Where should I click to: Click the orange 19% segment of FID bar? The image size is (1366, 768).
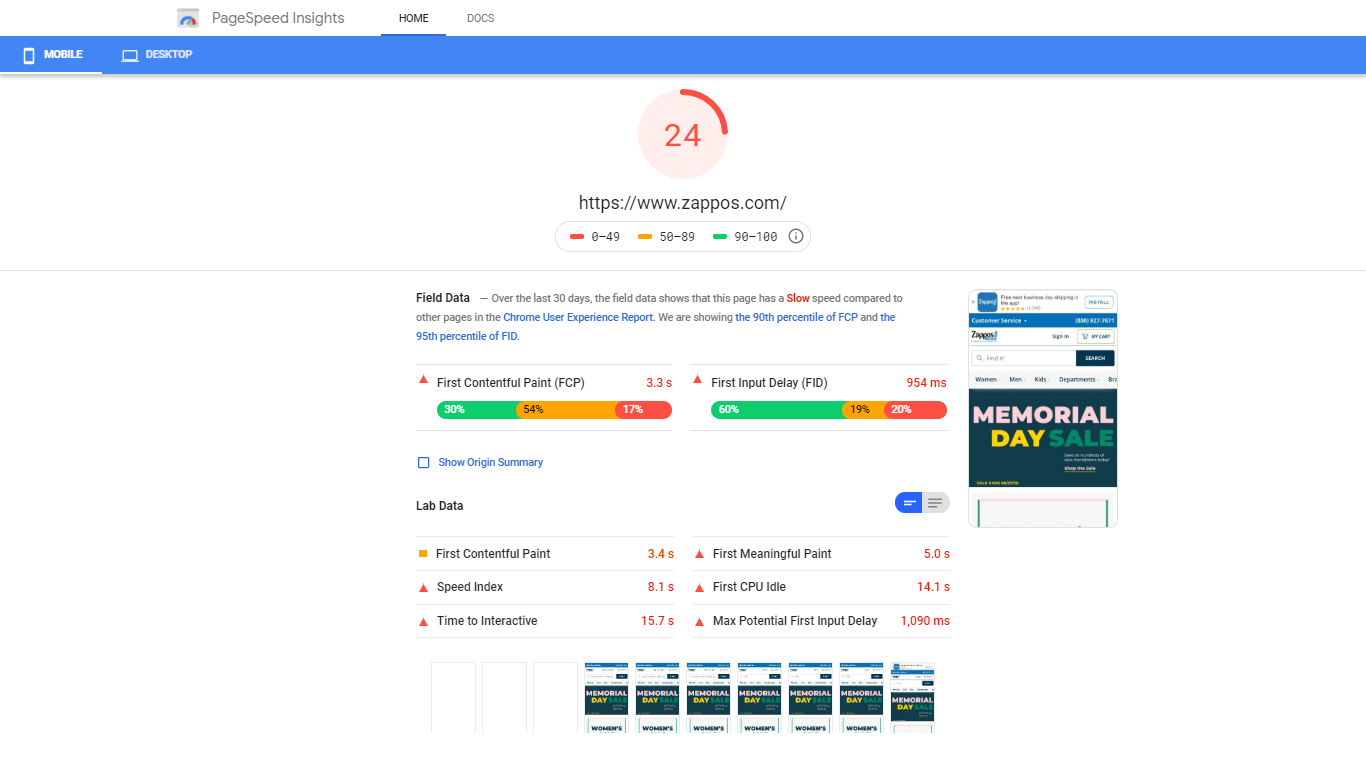862,410
